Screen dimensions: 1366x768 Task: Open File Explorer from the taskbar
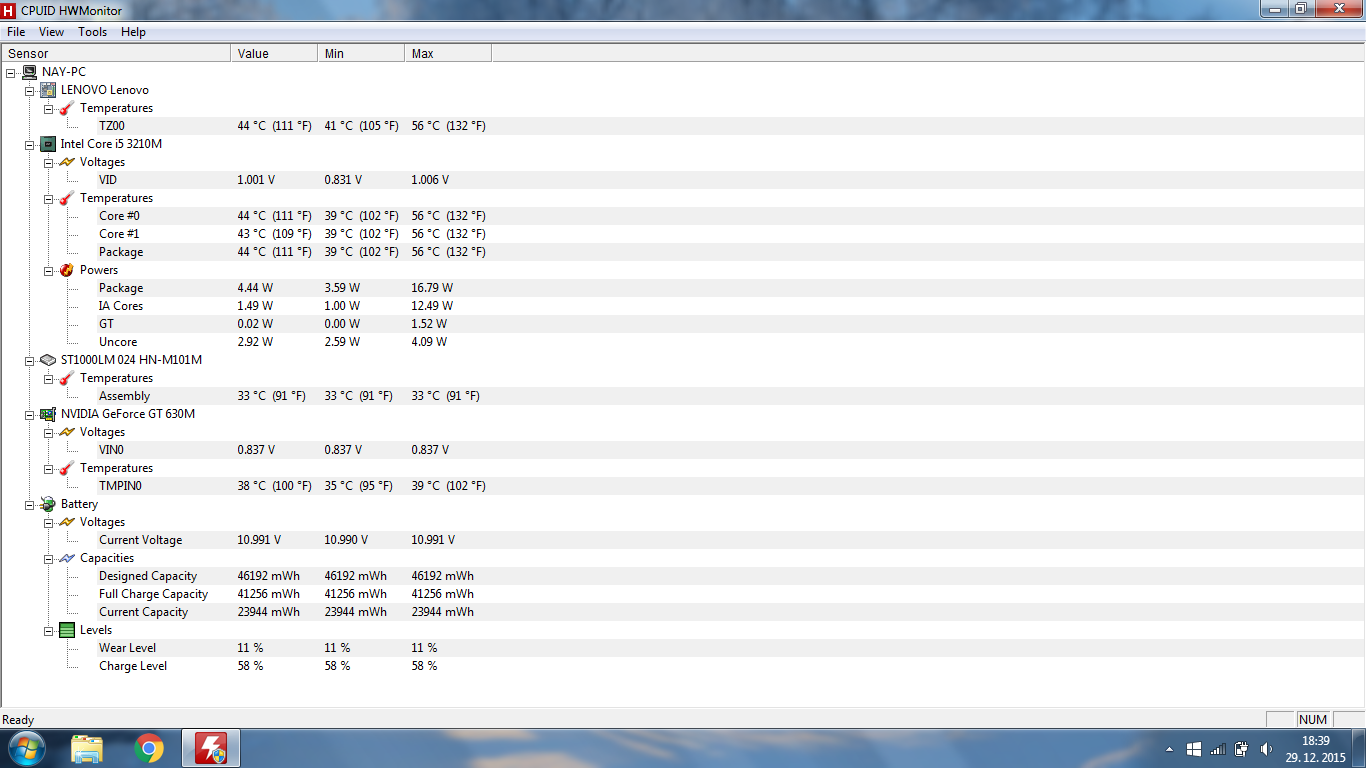pyautogui.click(x=87, y=749)
